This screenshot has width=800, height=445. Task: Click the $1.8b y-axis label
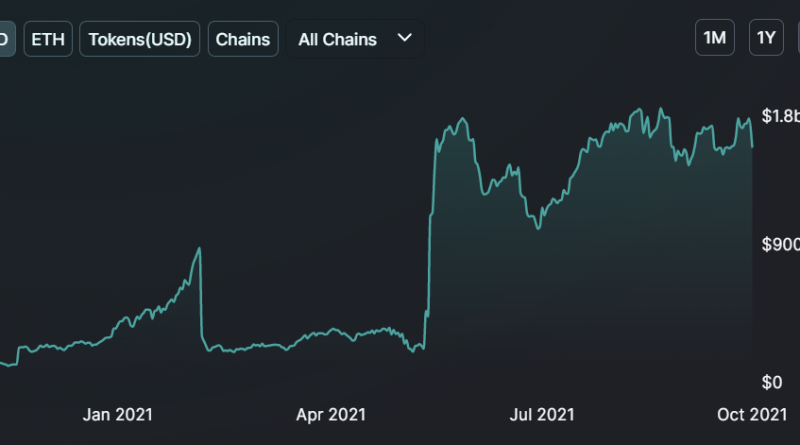(x=780, y=116)
